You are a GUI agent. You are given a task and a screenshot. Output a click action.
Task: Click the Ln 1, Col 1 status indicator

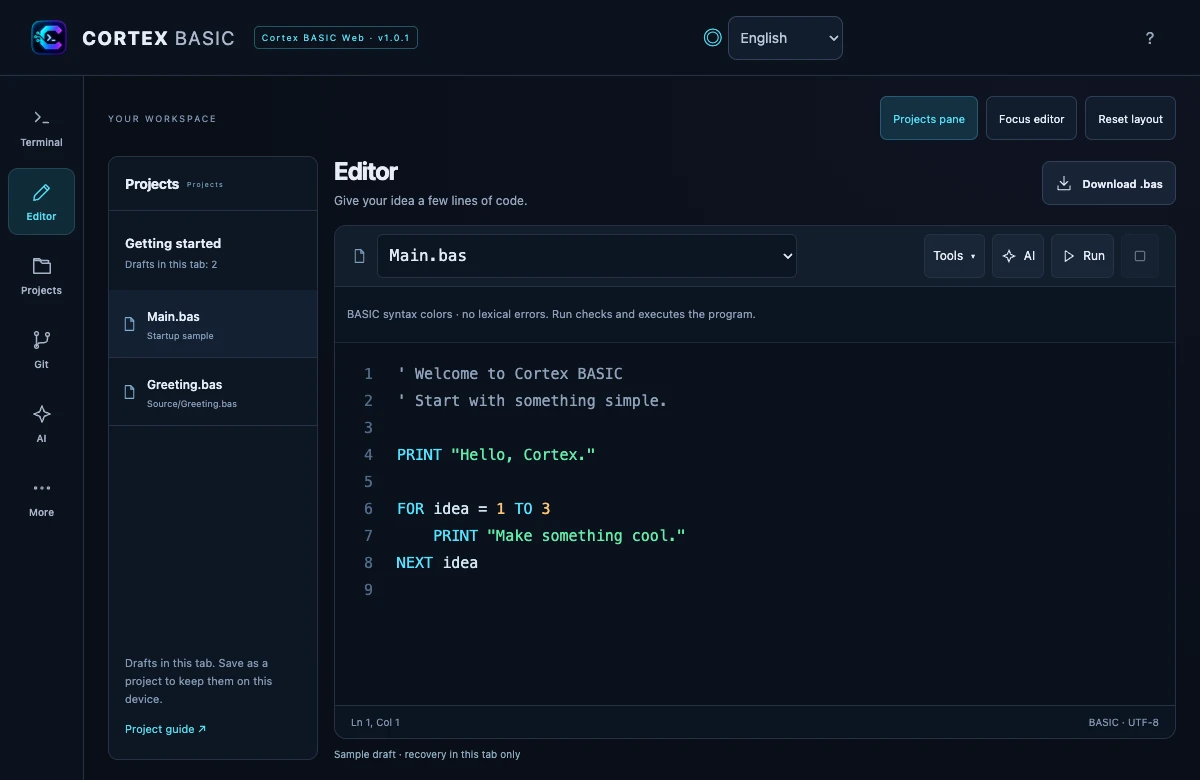pyautogui.click(x=375, y=722)
